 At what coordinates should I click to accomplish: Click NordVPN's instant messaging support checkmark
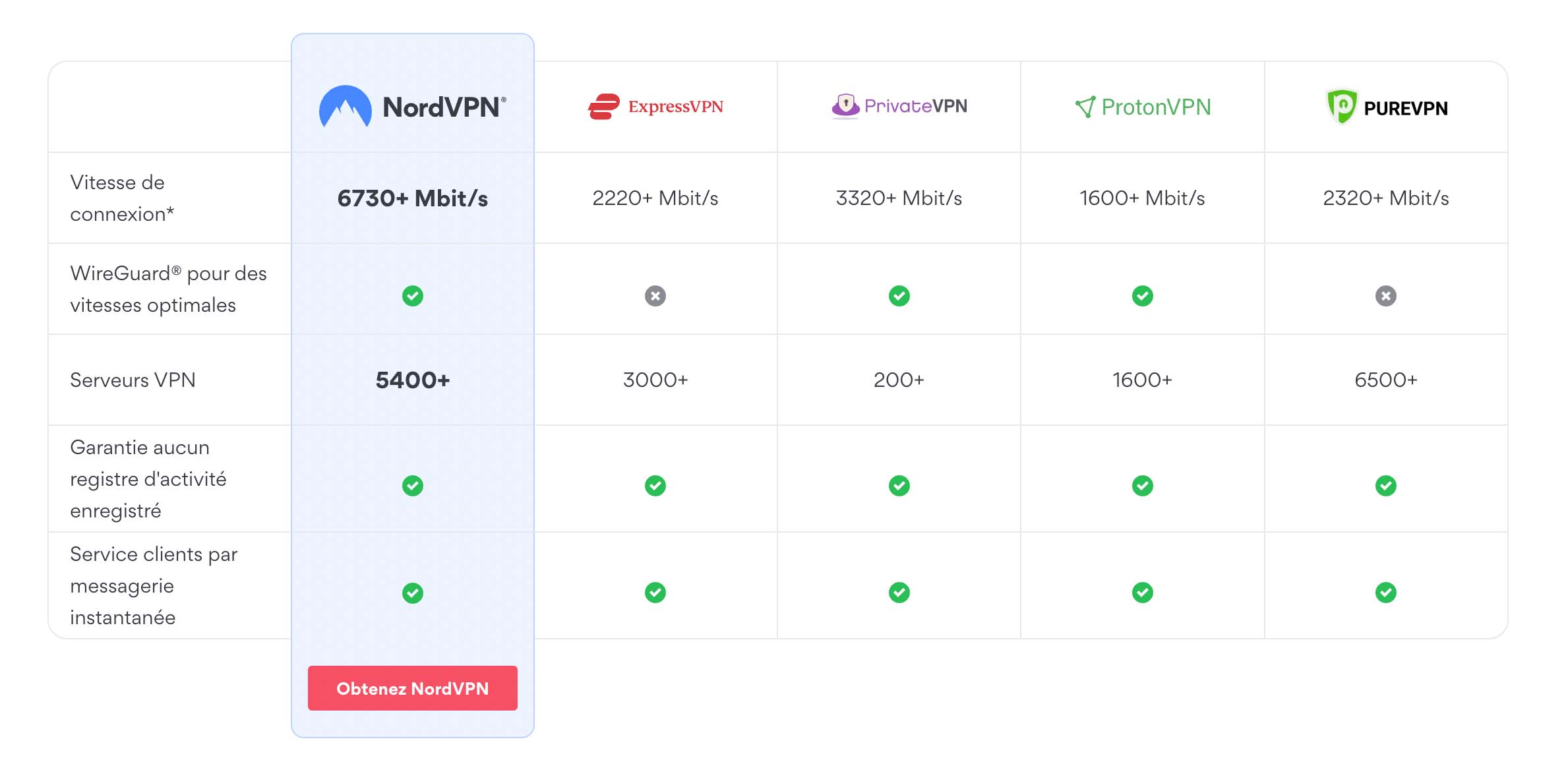pos(413,593)
